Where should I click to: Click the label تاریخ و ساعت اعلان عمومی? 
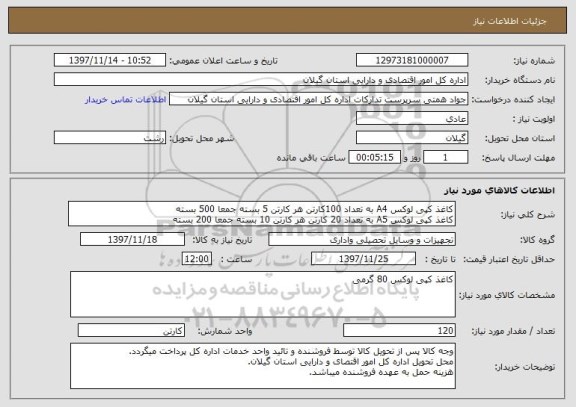pos(223,61)
